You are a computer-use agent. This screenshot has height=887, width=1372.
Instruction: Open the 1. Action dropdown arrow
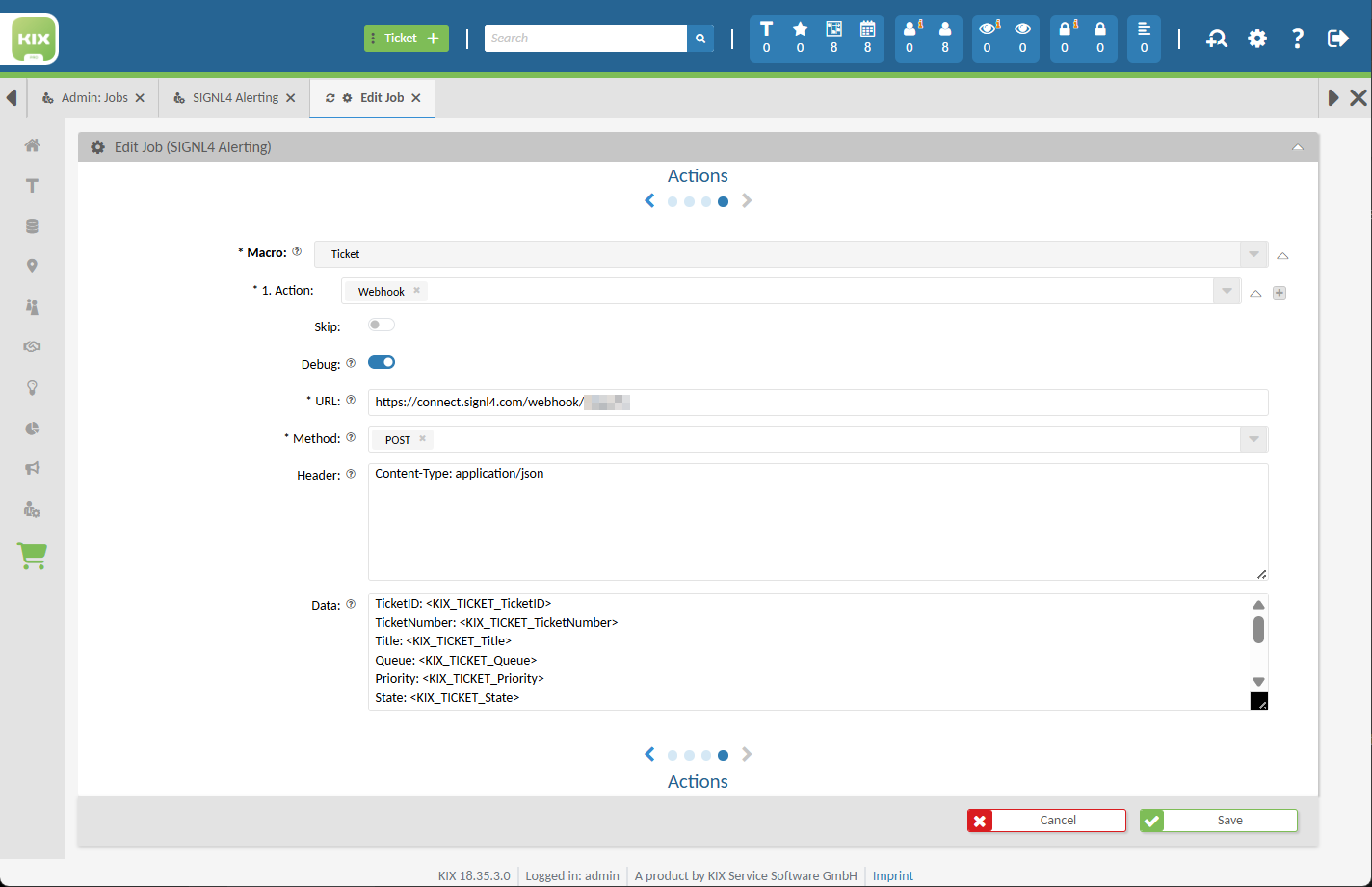point(1227,292)
